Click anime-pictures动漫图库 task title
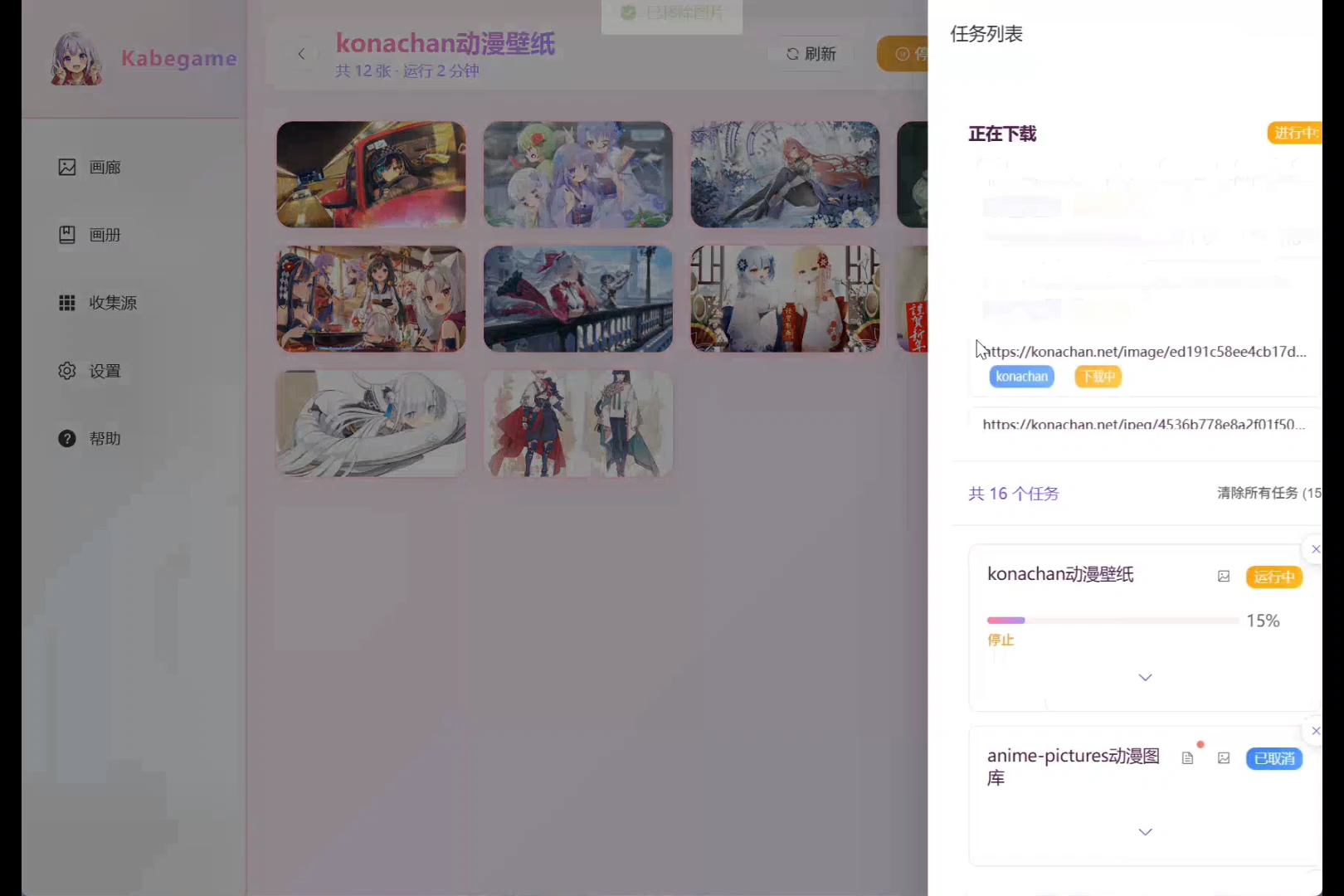 point(1074,767)
